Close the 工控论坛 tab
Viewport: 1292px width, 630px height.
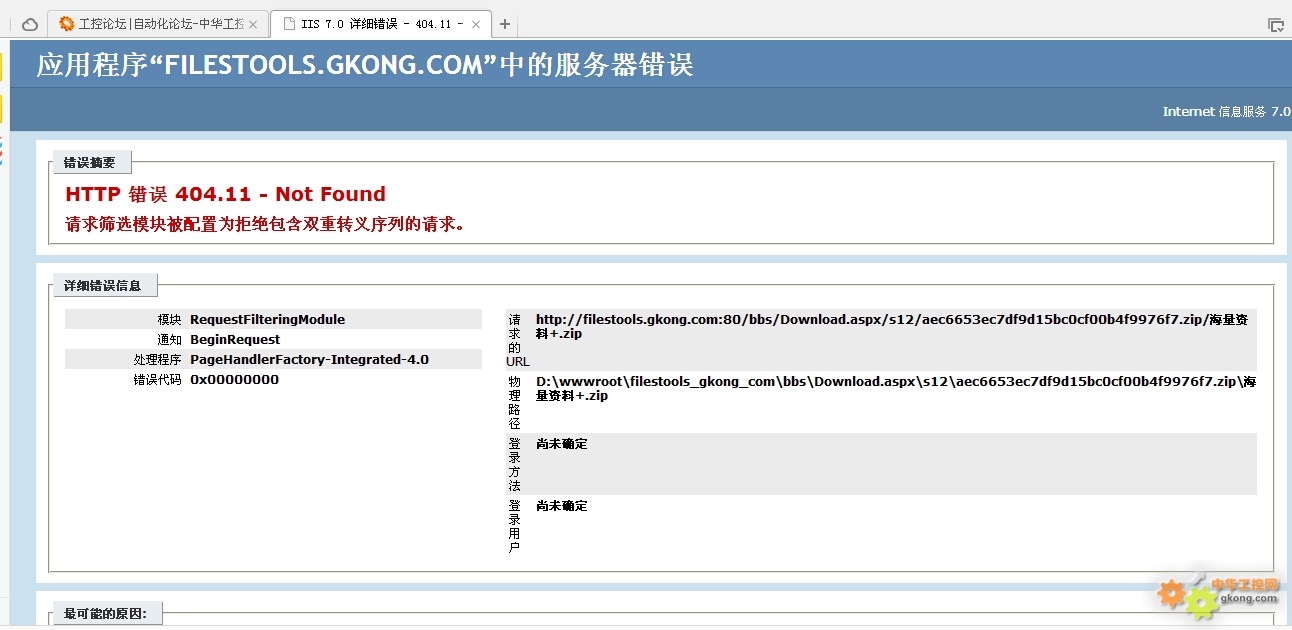tap(253, 24)
